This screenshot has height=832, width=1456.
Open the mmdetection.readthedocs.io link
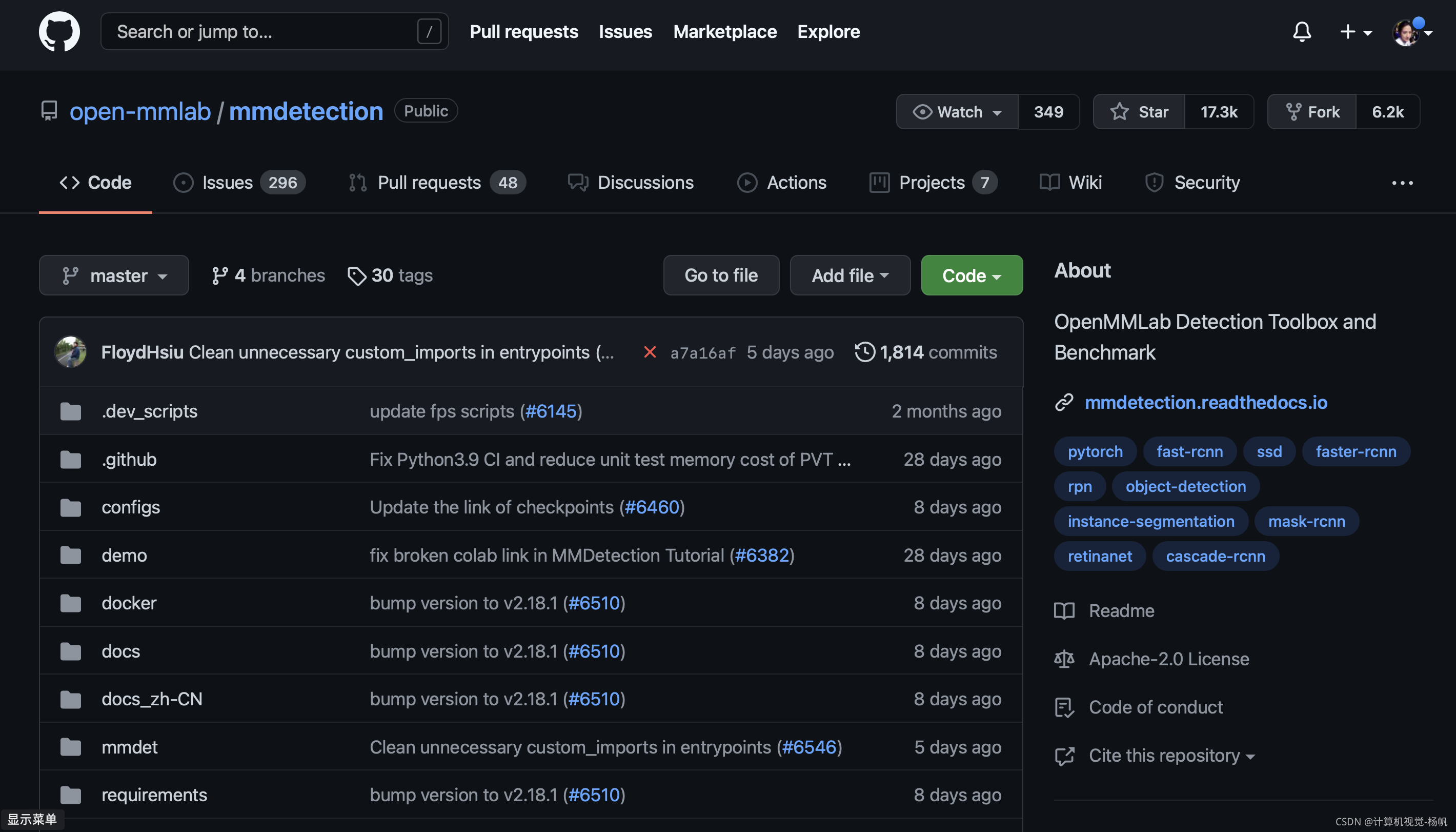point(1206,402)
